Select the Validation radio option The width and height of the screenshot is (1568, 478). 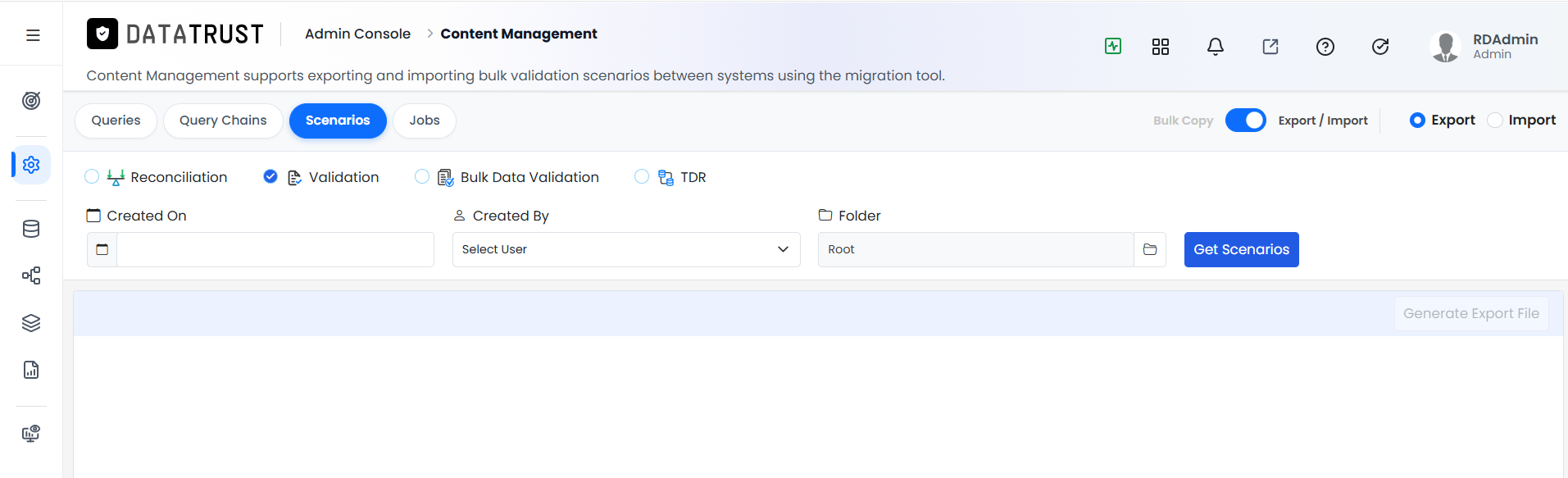pos(270,176)
